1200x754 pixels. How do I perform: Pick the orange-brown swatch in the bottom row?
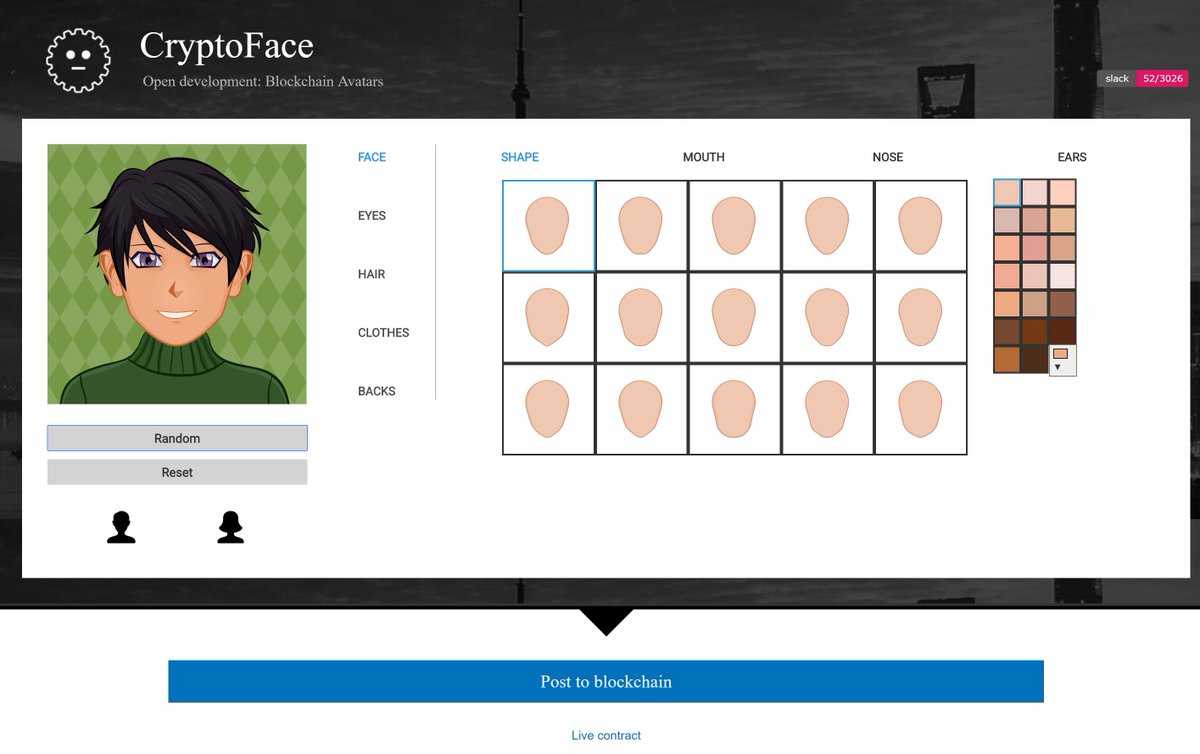(1007, 359)
